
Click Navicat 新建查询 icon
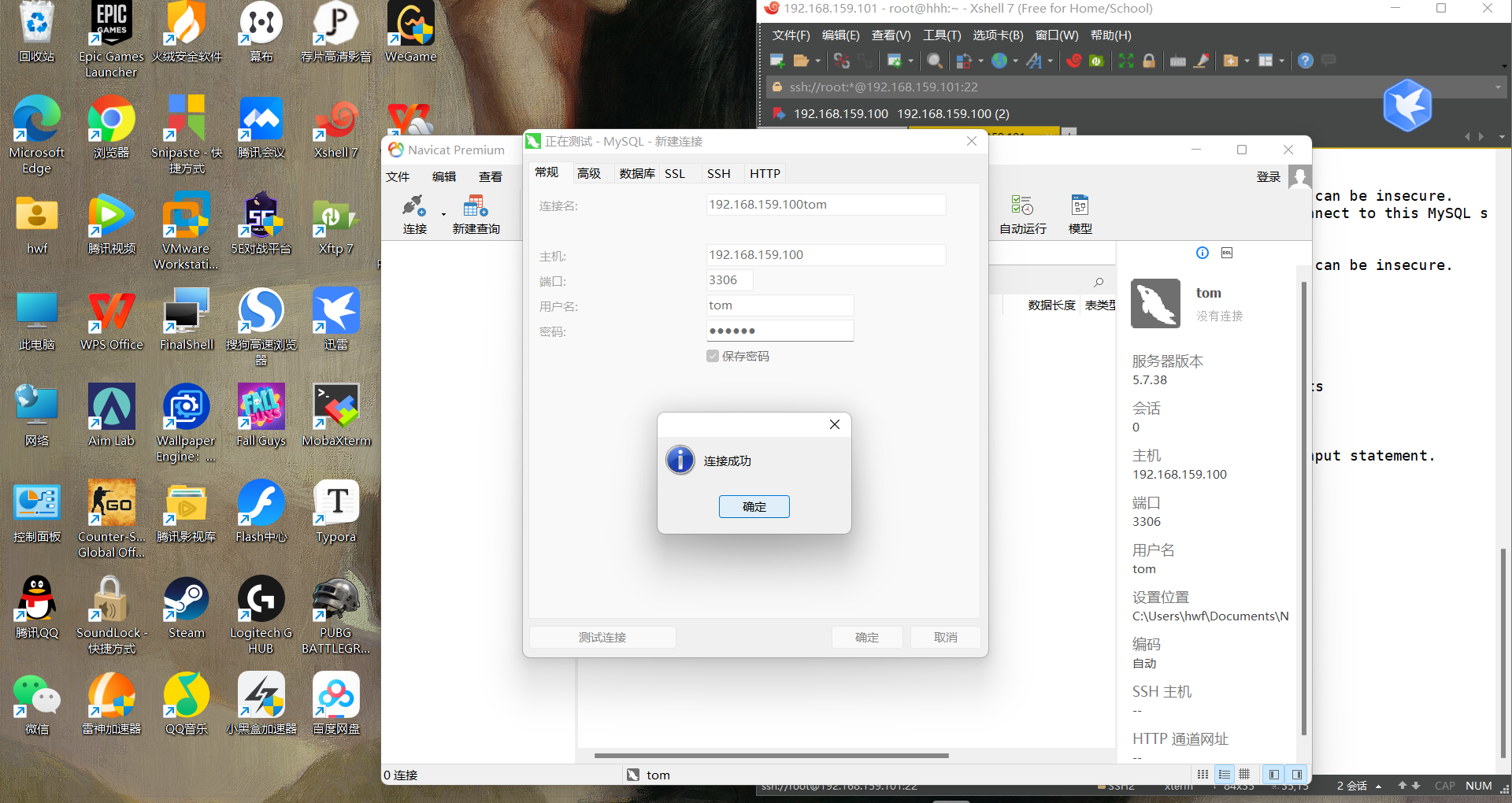pyautogui.click(x=476, y=214)
